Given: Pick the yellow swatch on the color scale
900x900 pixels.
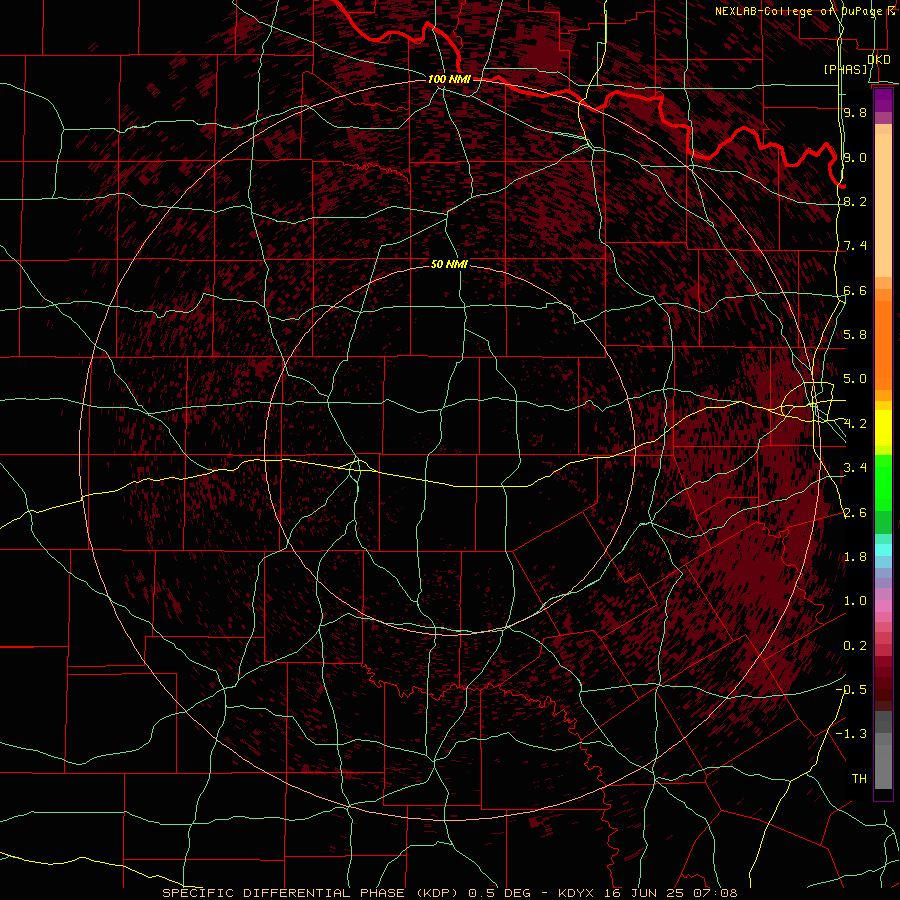Looking at the screenshot, I should [883, 428].
